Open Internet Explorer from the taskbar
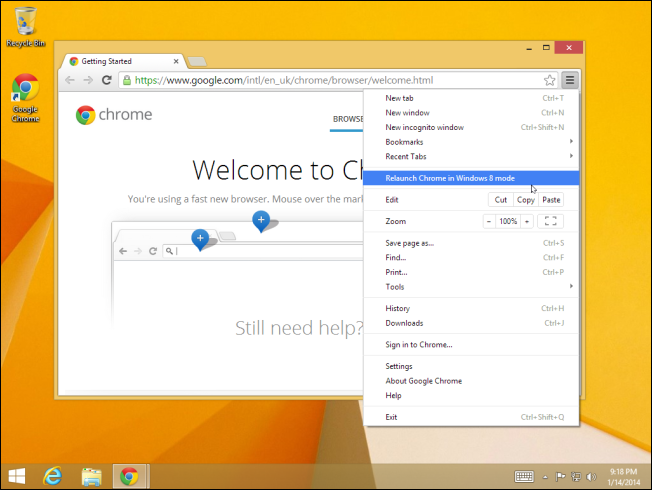 [x=52, y=476]
